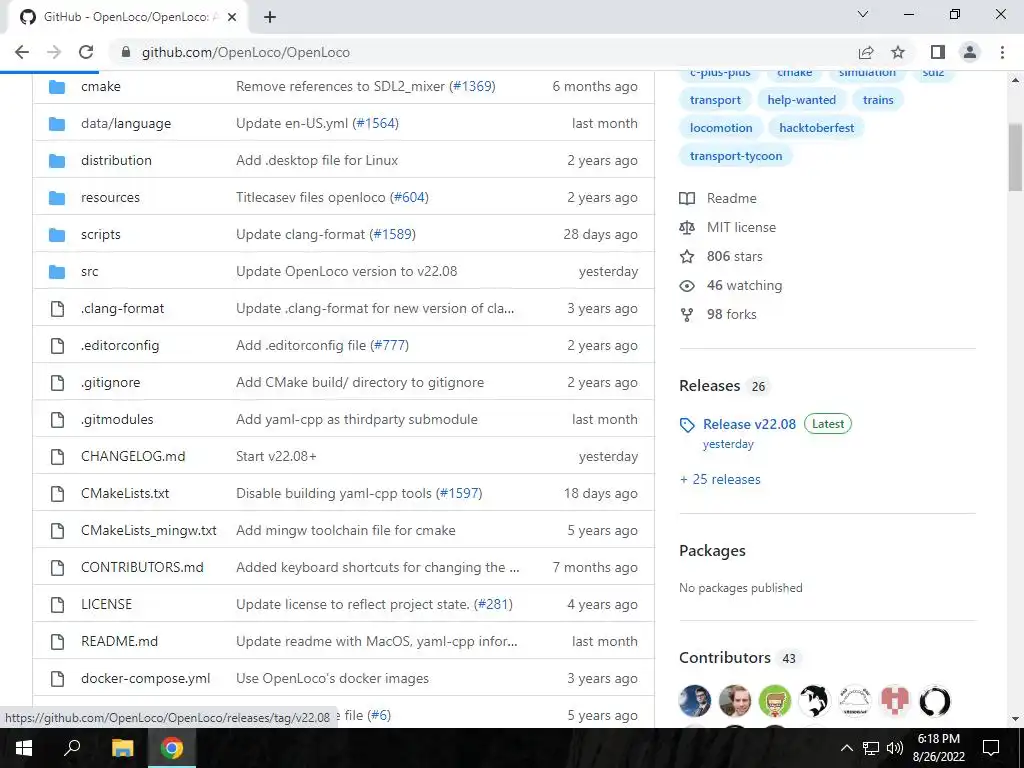Screen dimensions: 1024x768
Task: Click the trains topic tag
Action: click(878, 100)
